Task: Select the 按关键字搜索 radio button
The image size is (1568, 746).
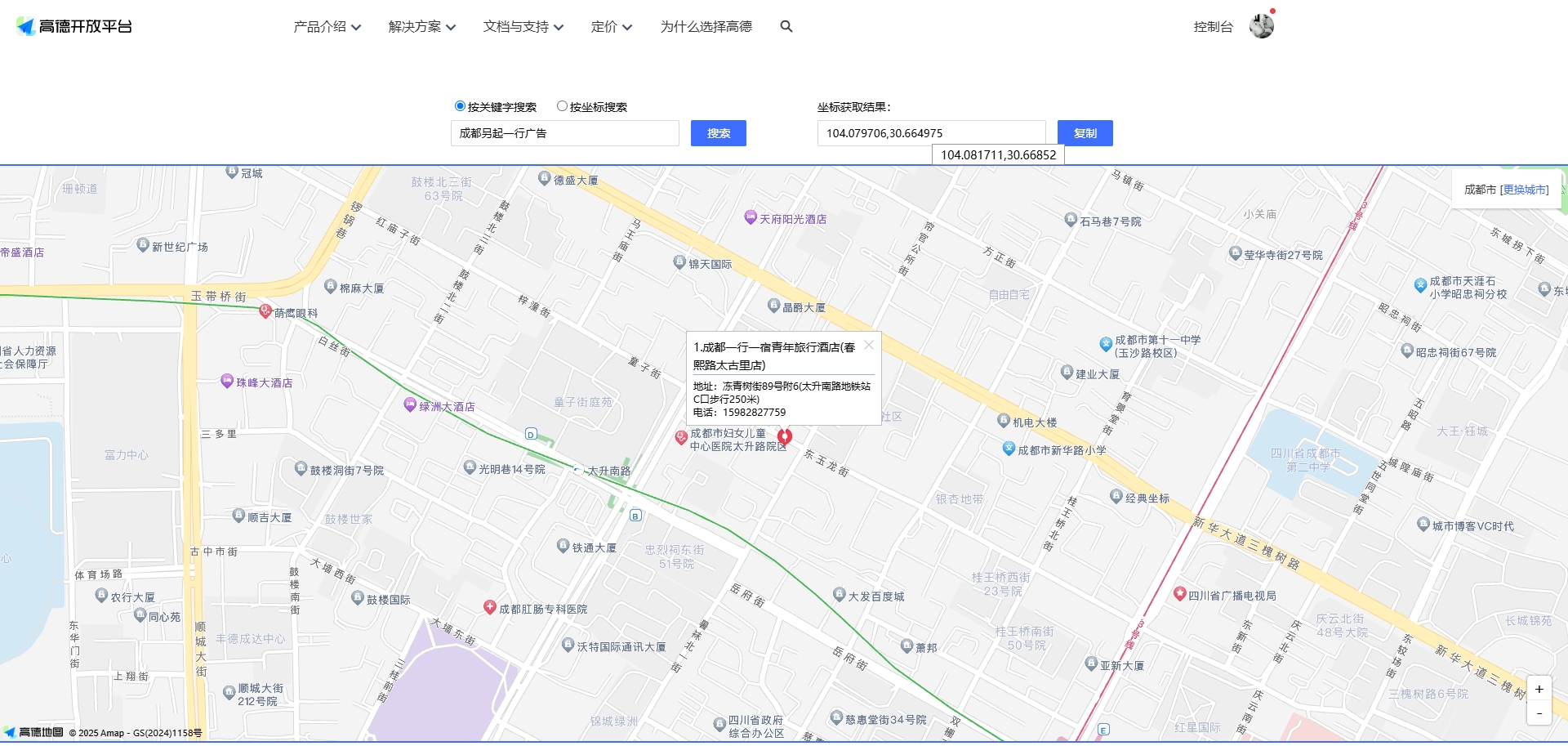Action: coord(460,105)
